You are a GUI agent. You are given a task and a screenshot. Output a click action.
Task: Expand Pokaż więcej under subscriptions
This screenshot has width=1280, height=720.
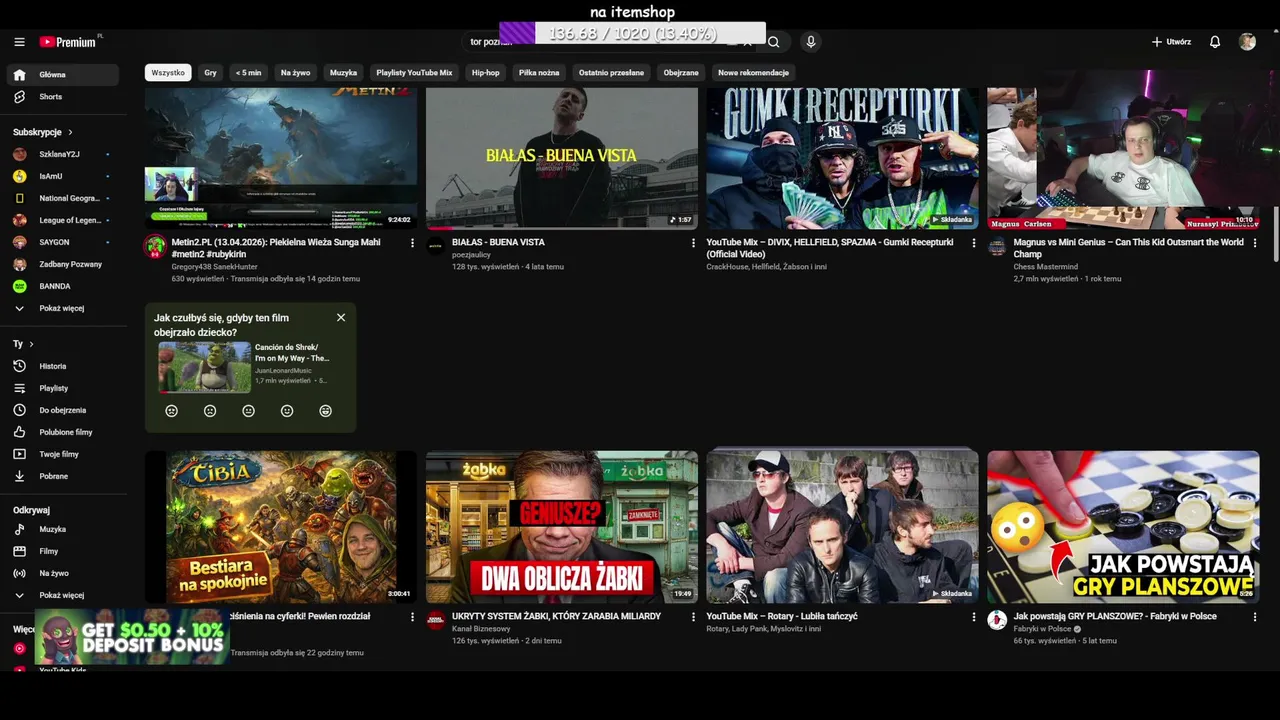coord(63,308)
